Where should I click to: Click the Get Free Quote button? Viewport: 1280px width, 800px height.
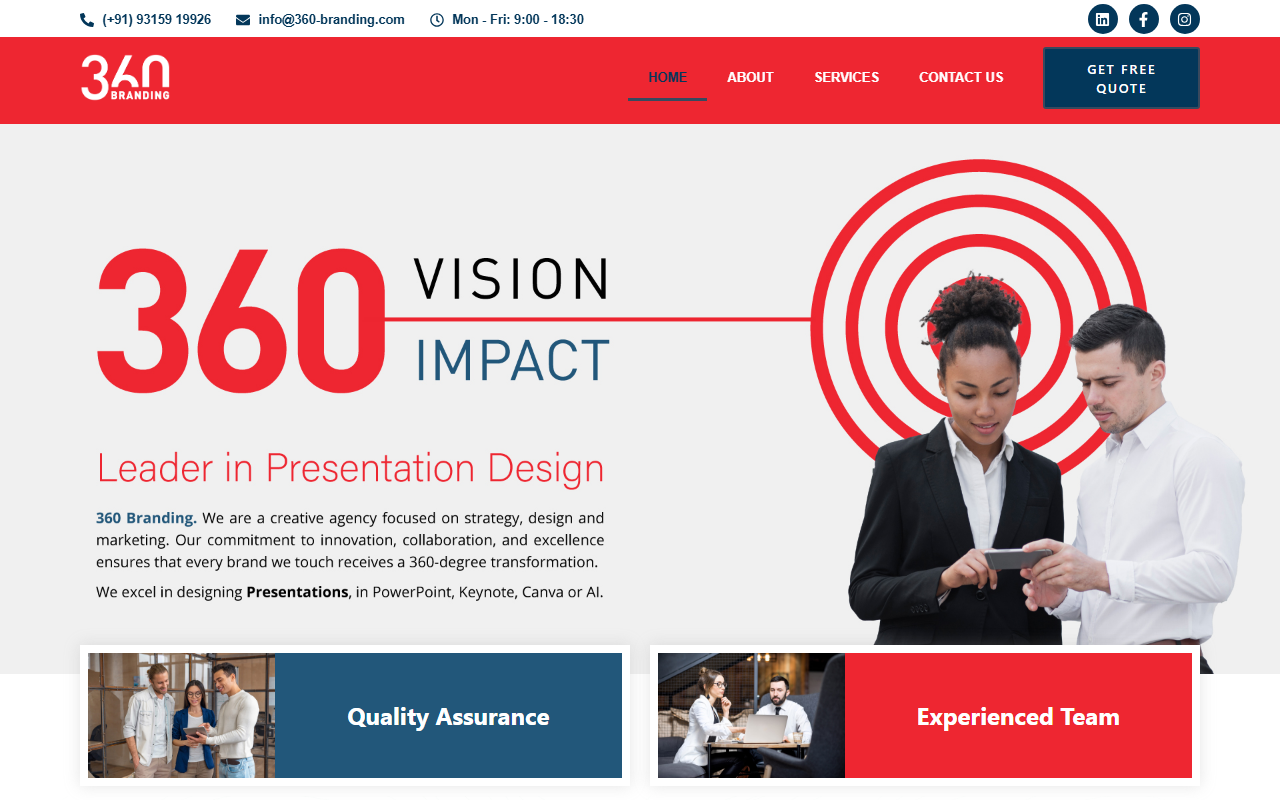1121,78
